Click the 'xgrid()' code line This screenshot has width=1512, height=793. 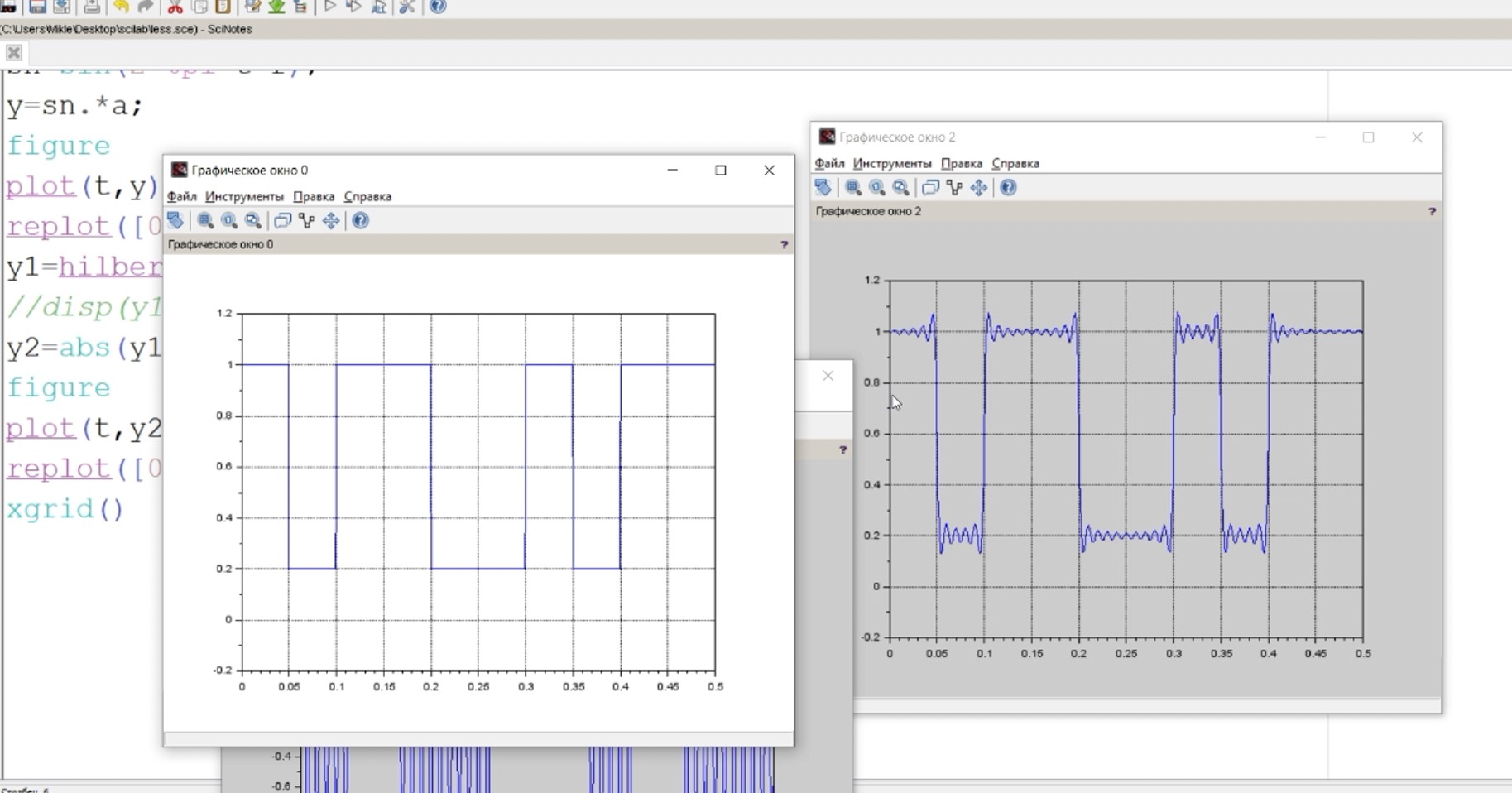point(65,509)
